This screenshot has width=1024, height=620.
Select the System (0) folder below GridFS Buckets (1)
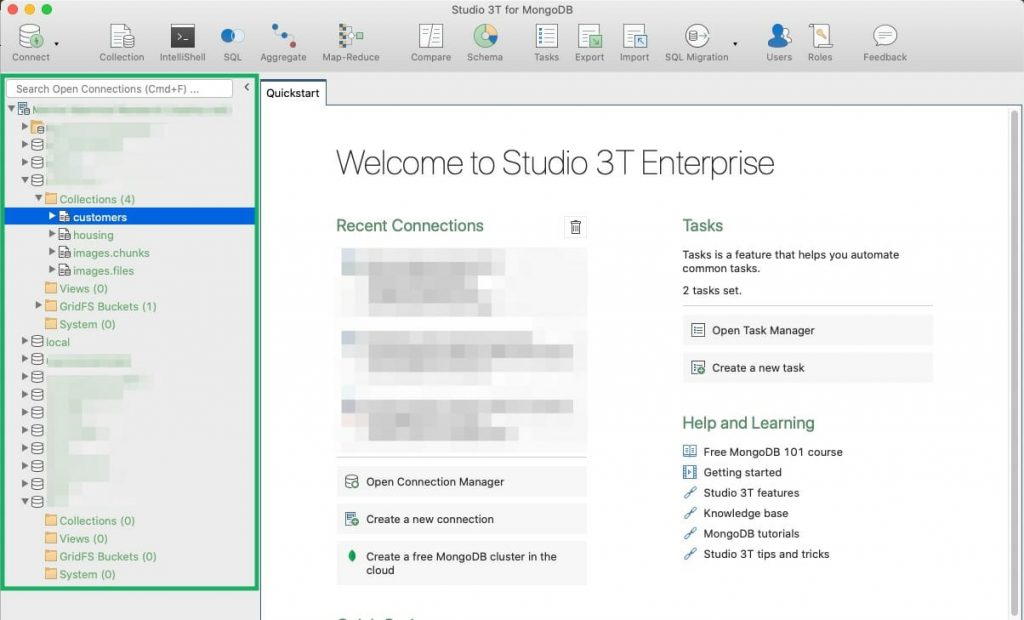click(x=87, y=324)
